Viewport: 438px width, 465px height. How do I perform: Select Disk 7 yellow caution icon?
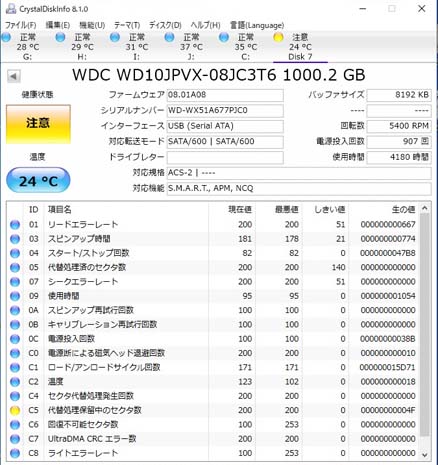pos(278,37)
